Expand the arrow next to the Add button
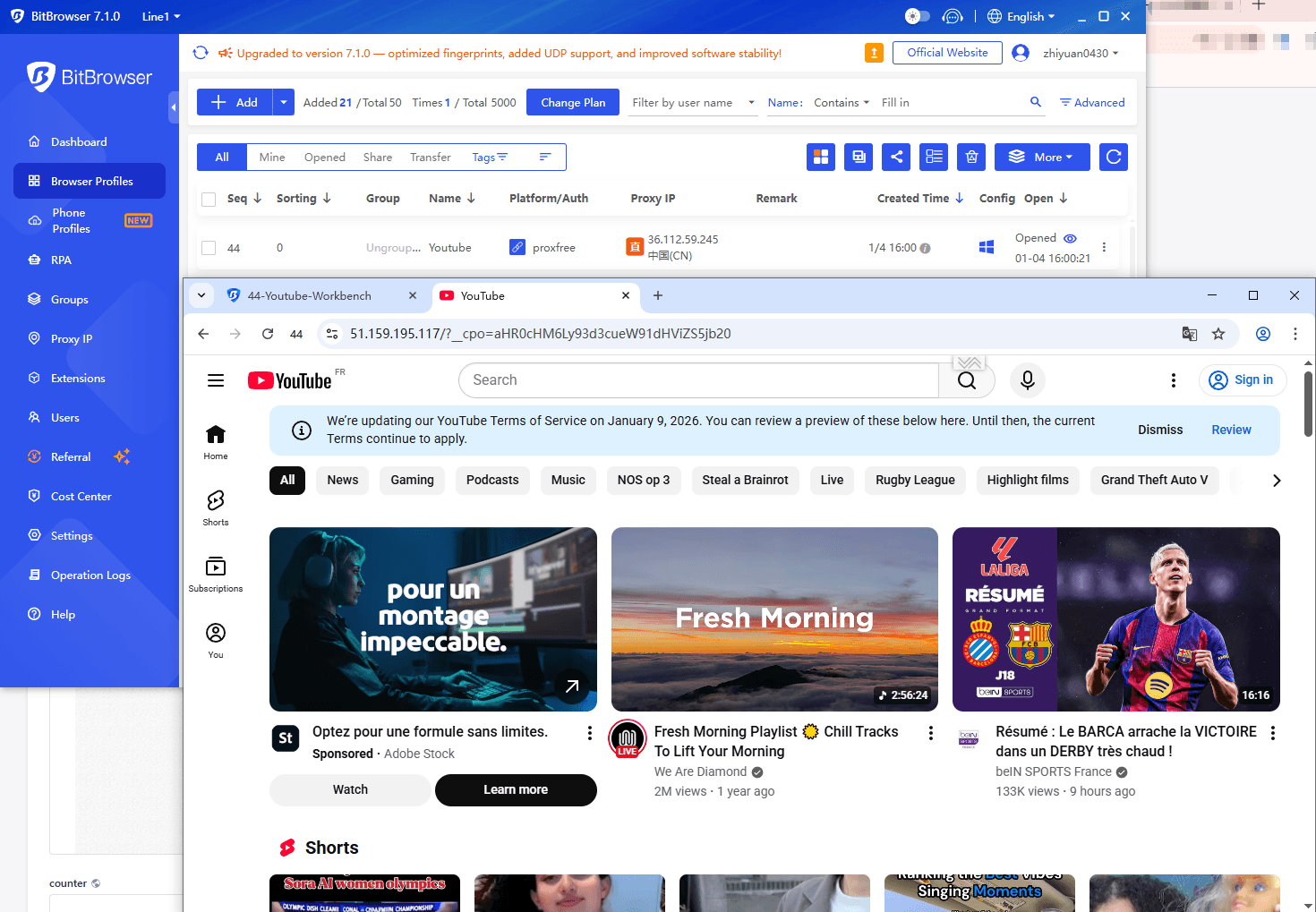 pos(283,101)
